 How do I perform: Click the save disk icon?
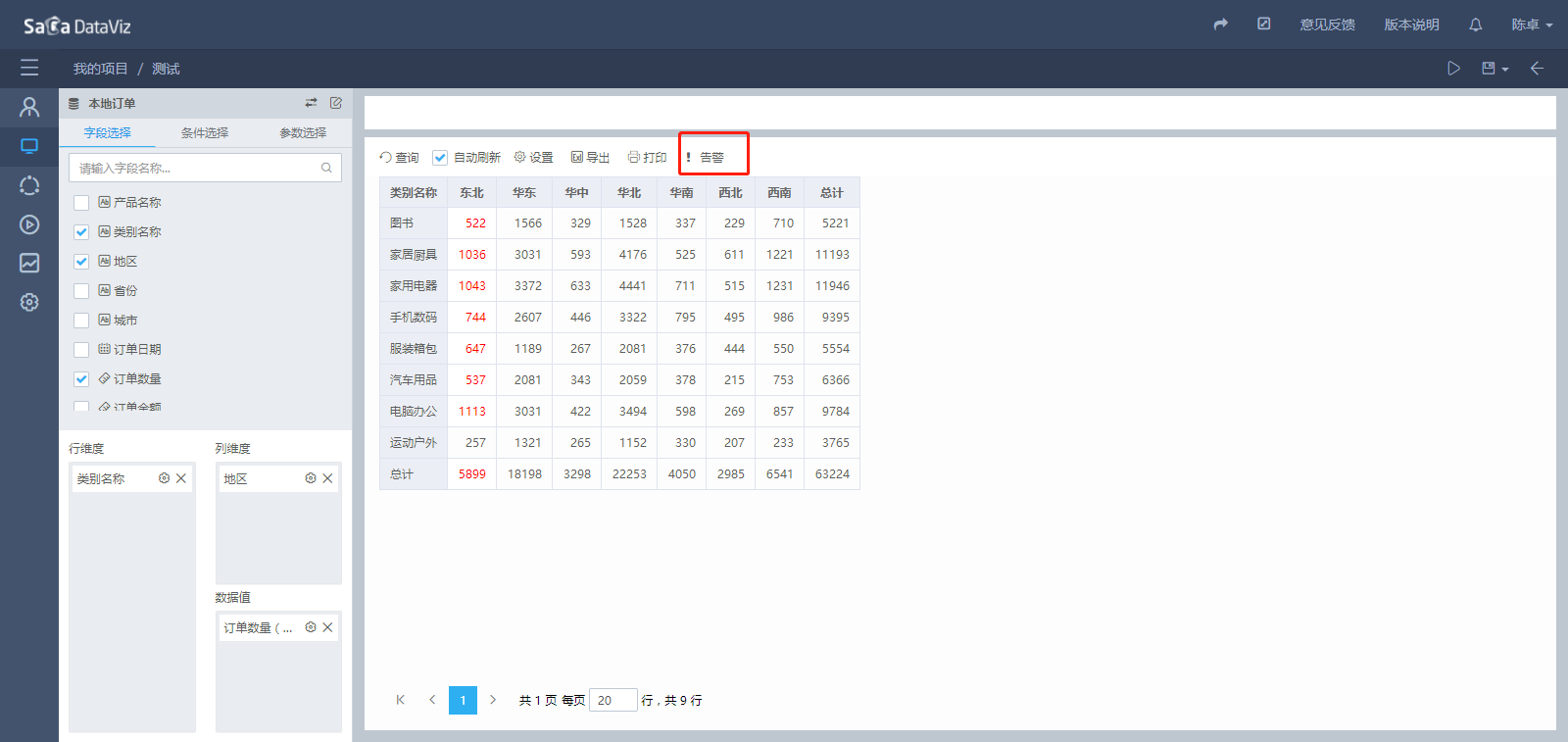coord(1488,68)
